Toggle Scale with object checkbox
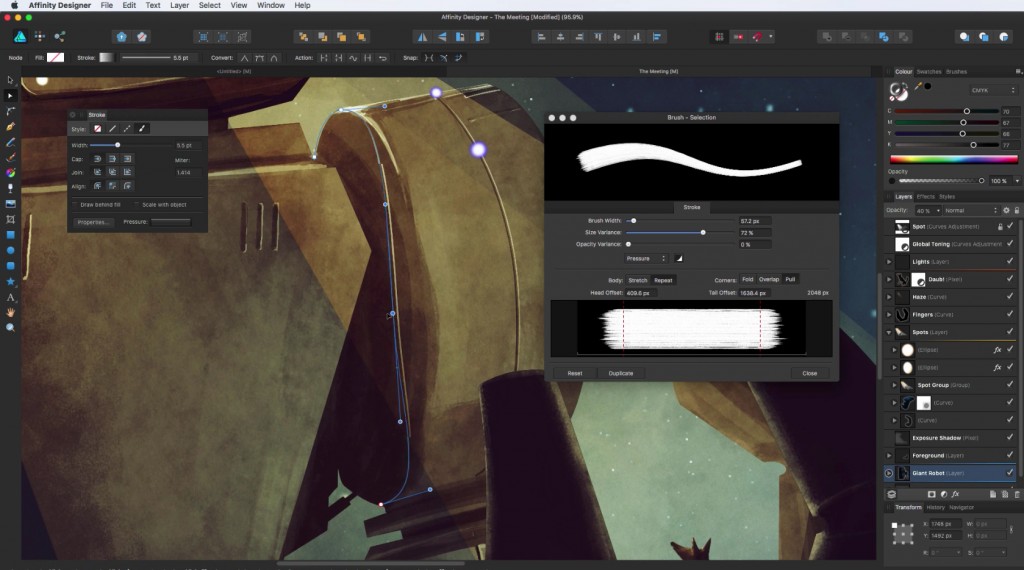 click(137, 204)
